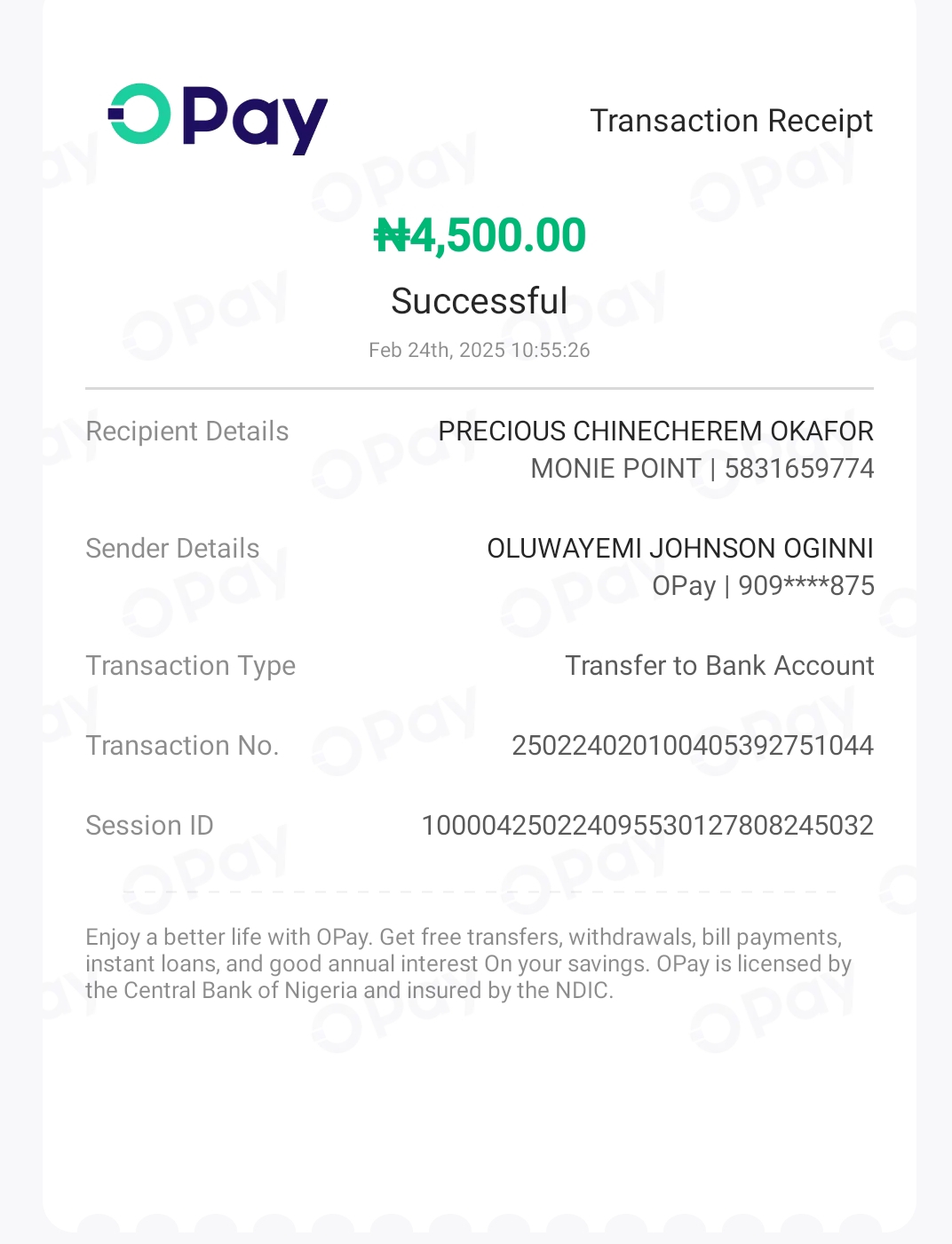The height and width of the screenshot is (1244, 952).
Task: Select the ₦4,500.00 amount
Action: click(480, 236)
